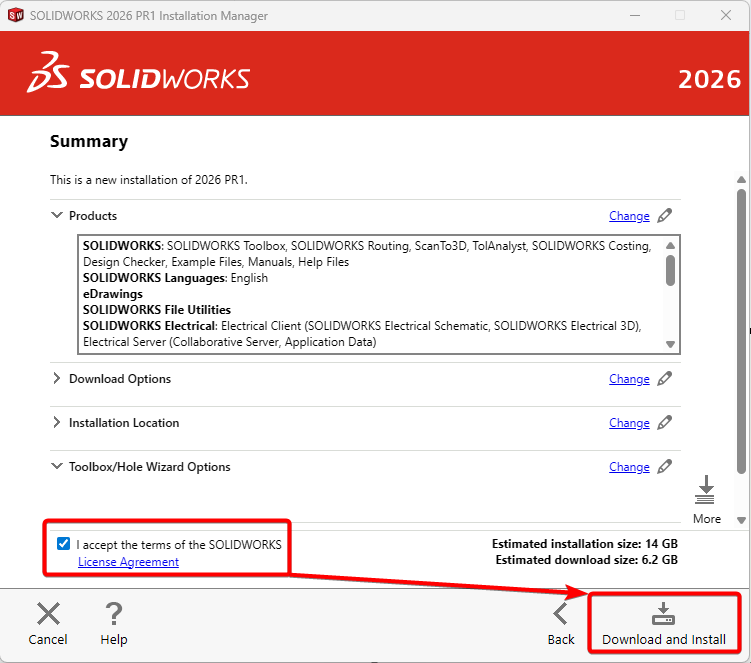This screenshot has height=663, width=751.
Task: Click the summary page scrollbar down arrow
Action: coord(741,519)
